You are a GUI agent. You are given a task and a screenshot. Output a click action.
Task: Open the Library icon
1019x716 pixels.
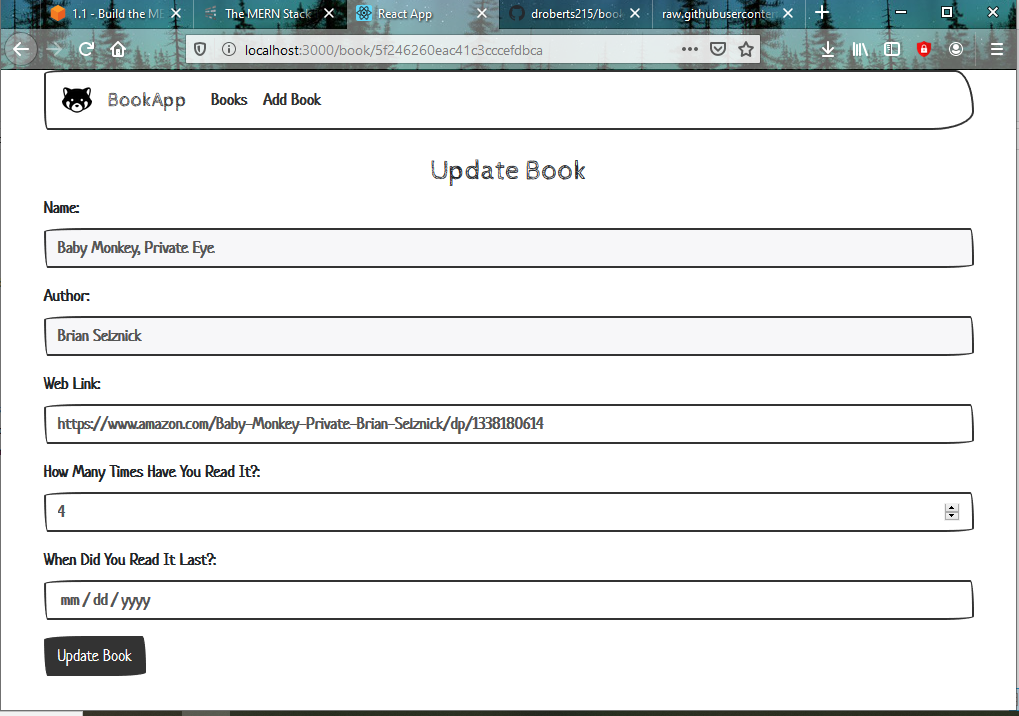tap(860, 49)
